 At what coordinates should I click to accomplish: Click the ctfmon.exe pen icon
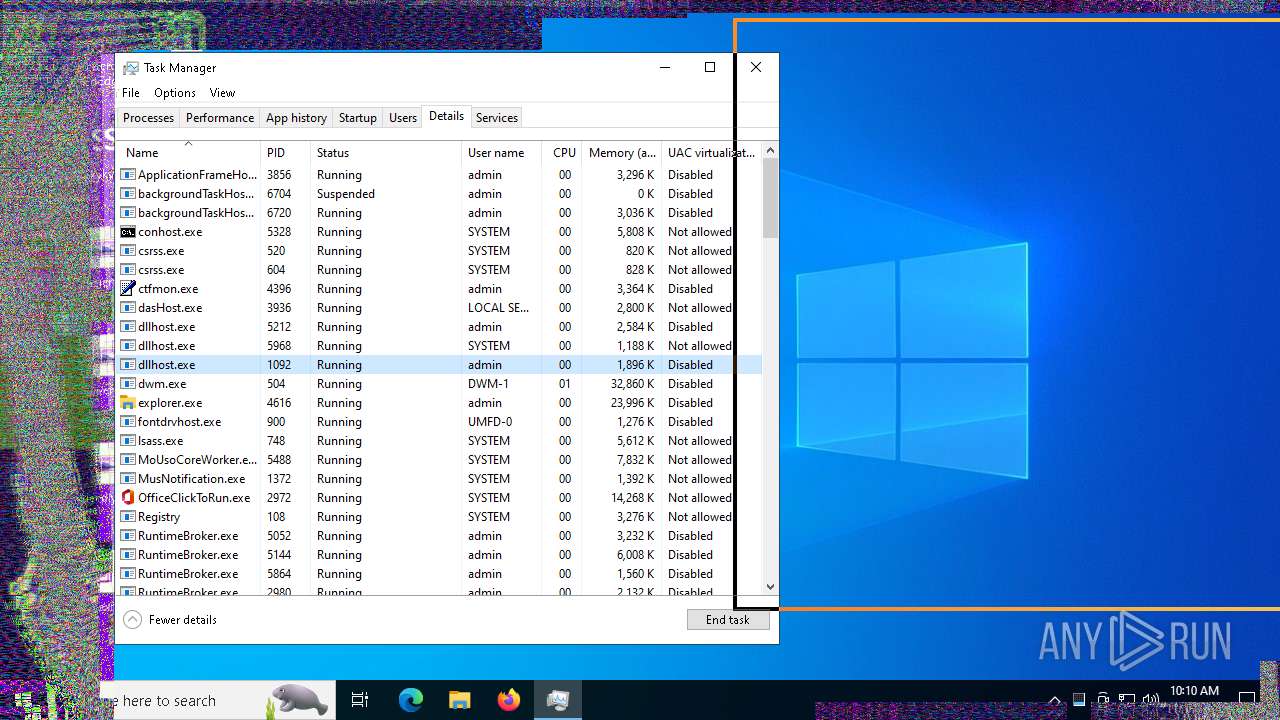(x=128, y=289)
